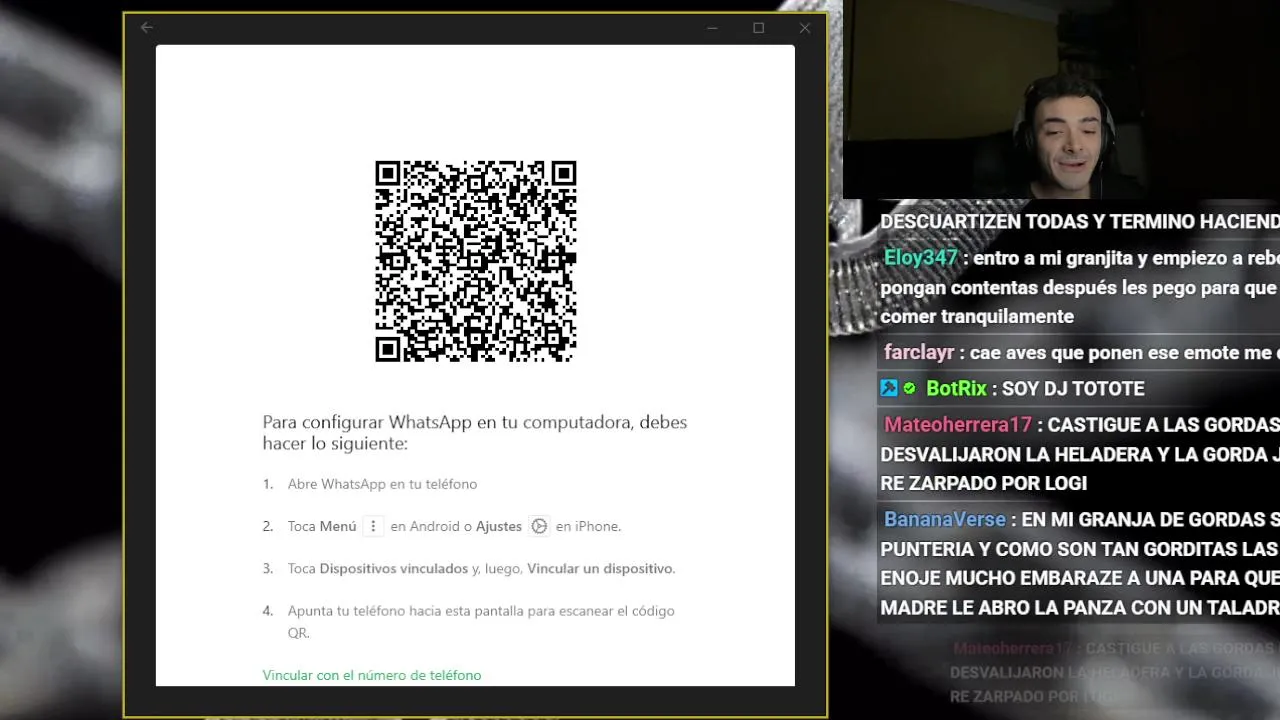Click 'Abre WhatsApp en tu teléfono' step
1280x720 pixels.
point(382,484)
